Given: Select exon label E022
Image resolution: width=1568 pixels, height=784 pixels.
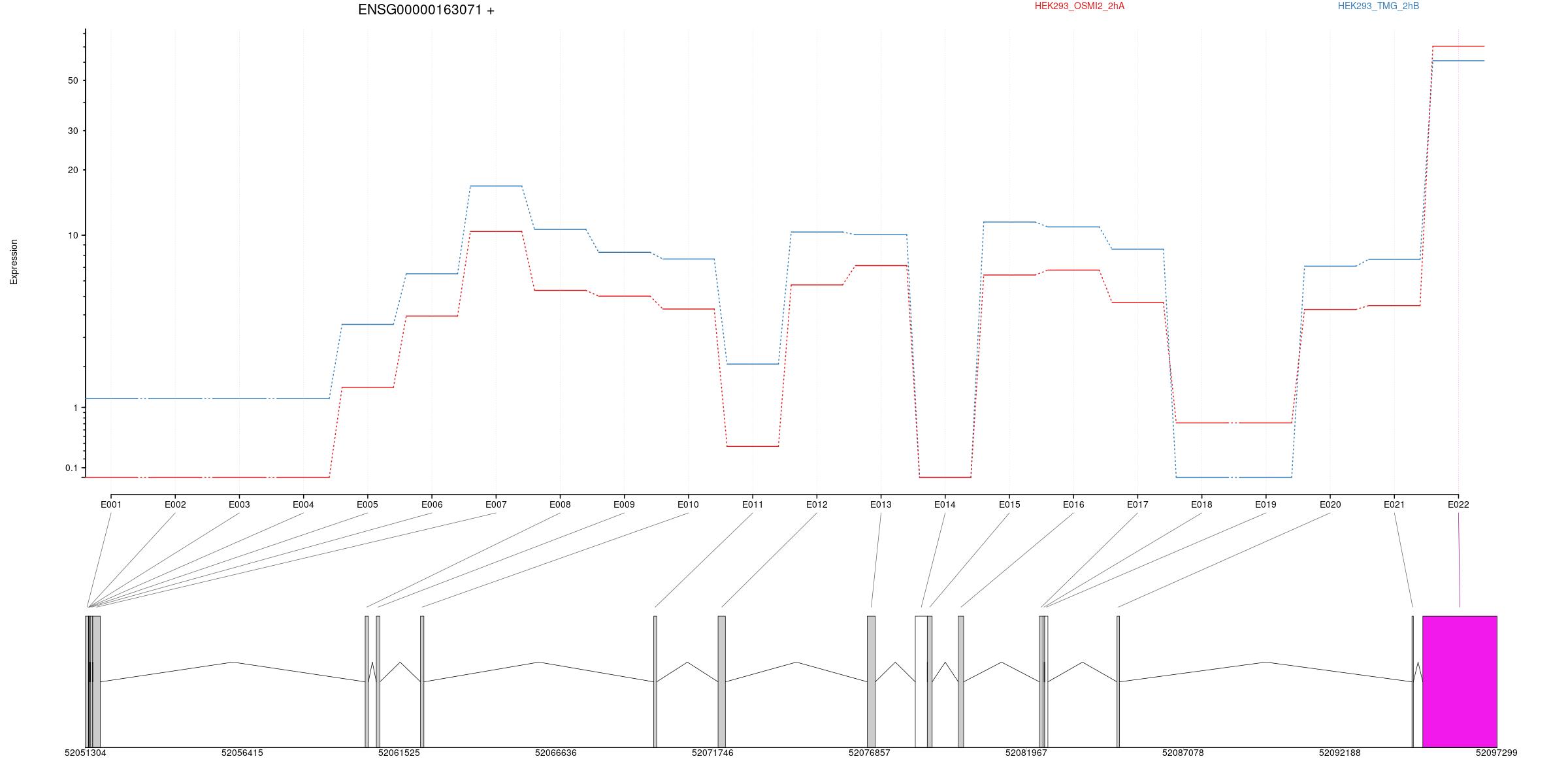Looking at the screenshot, I should 1458,504.
